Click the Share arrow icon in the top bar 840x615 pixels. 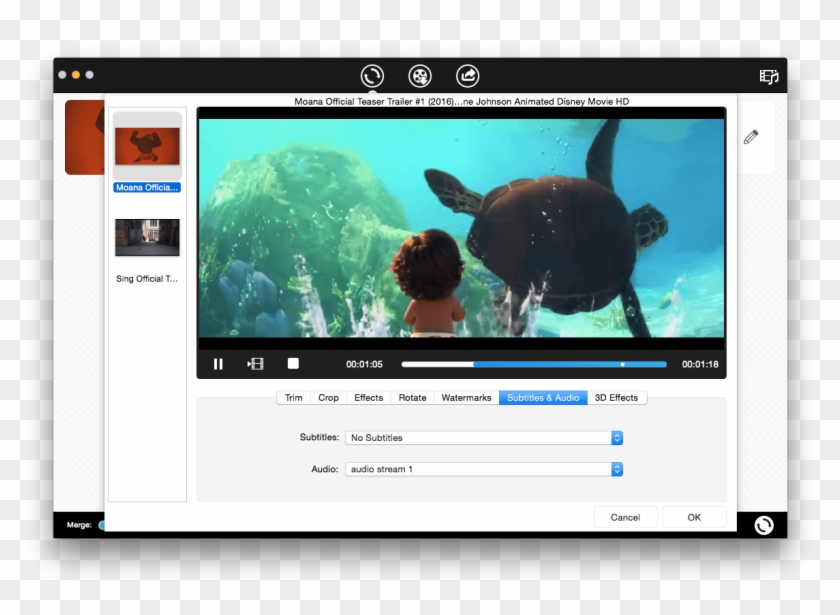pos(468,76)
